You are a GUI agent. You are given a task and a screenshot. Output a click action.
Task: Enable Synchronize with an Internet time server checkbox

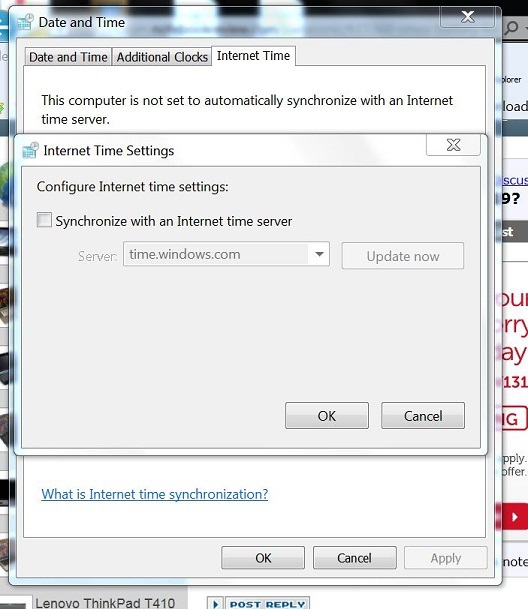pos(44,220)
